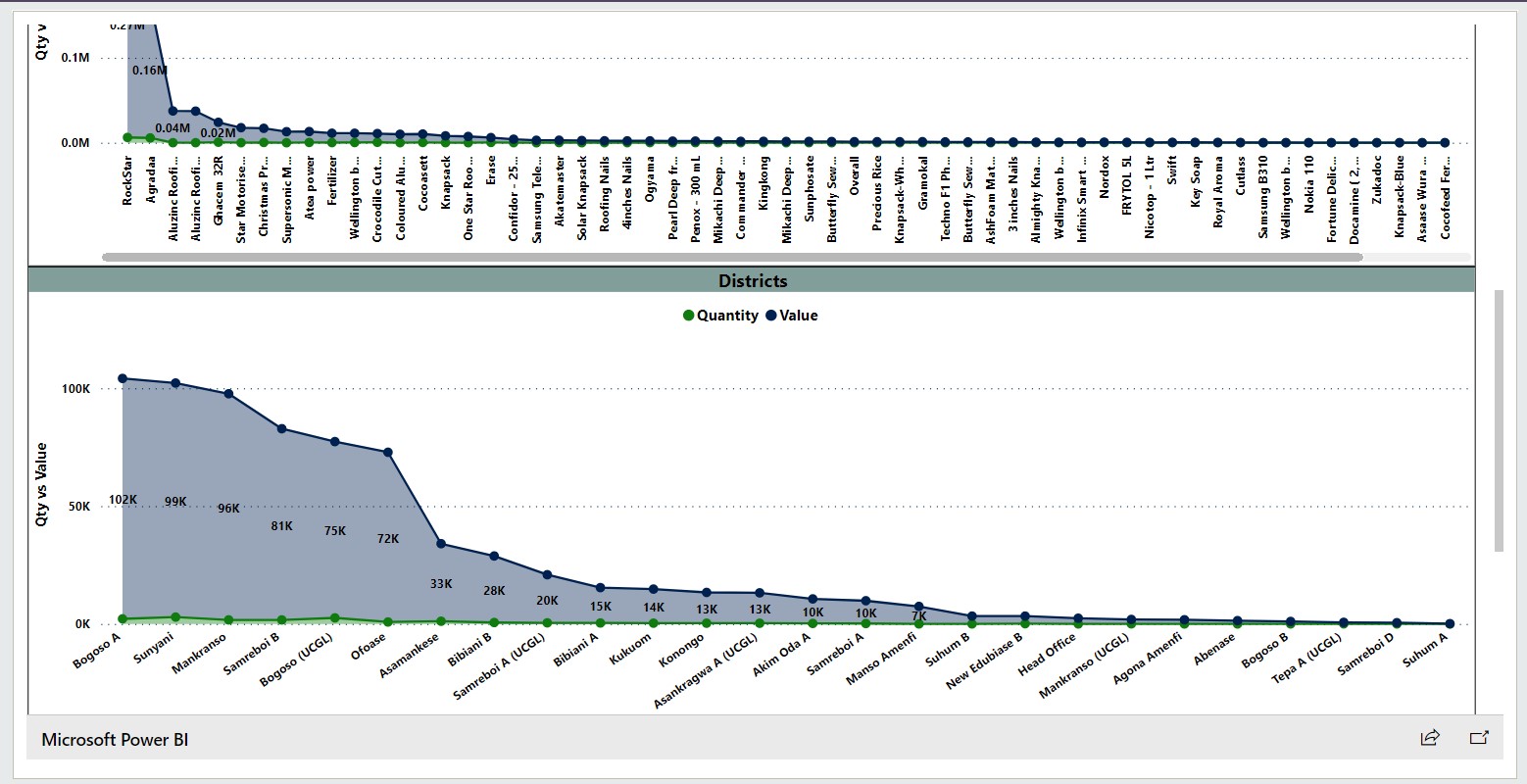Viewport: 1527px width, 784px height.
Task: Click the 75K data label
Action: point(335,531)
